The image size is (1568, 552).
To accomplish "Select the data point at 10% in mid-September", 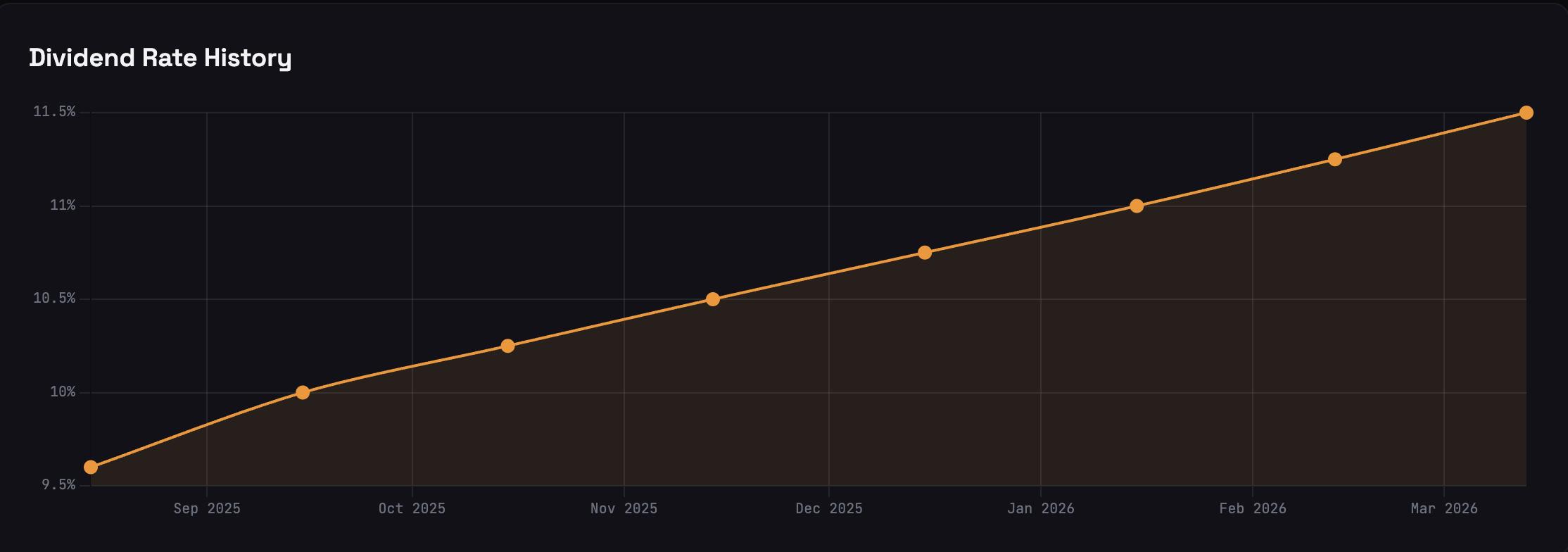I will [303, 392].
